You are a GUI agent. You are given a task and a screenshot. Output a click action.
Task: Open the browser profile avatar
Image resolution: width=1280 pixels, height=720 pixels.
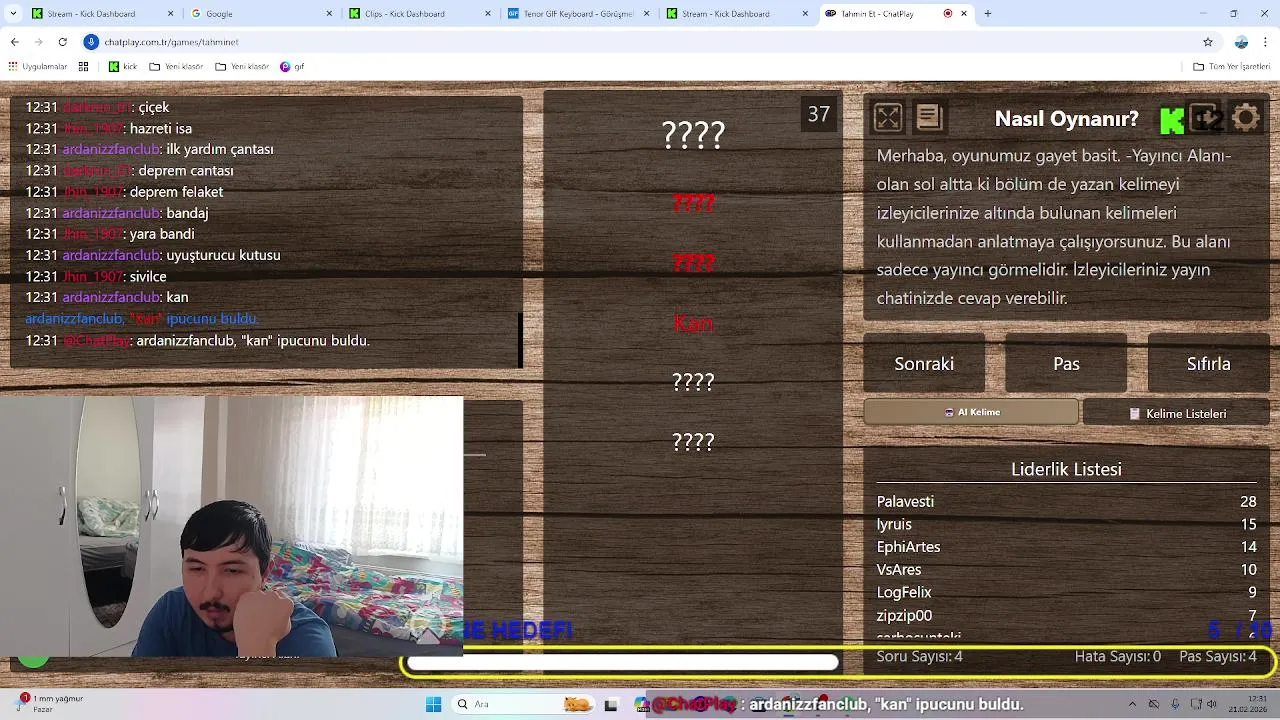click(1241, 42)
